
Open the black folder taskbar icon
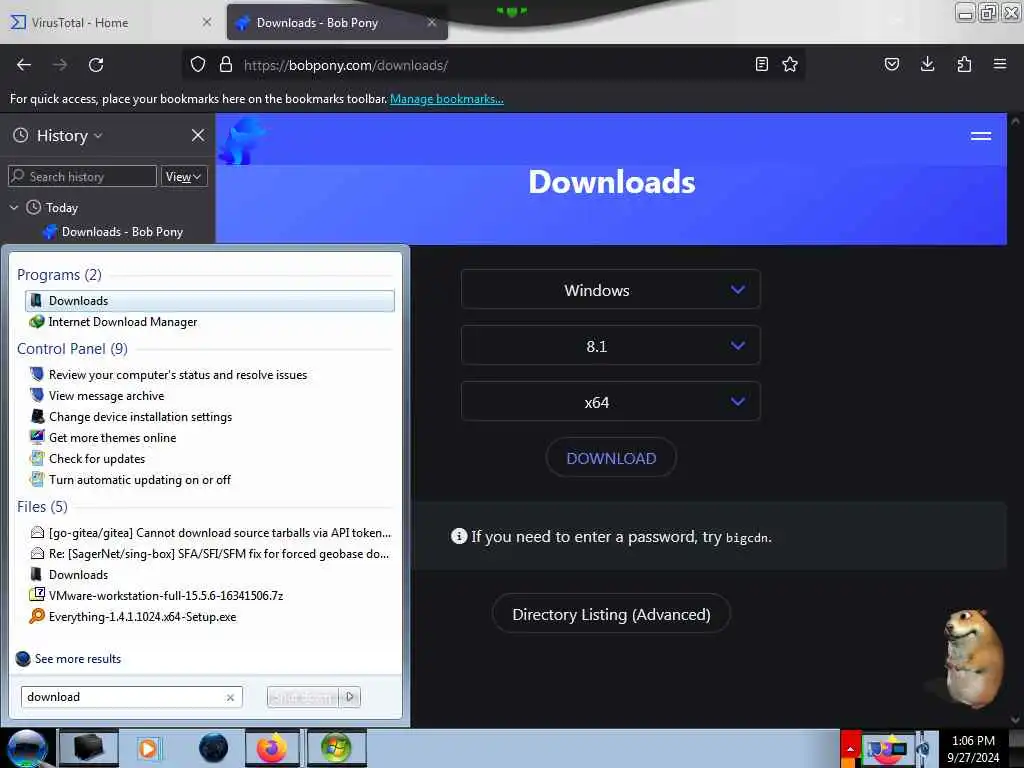89,748
